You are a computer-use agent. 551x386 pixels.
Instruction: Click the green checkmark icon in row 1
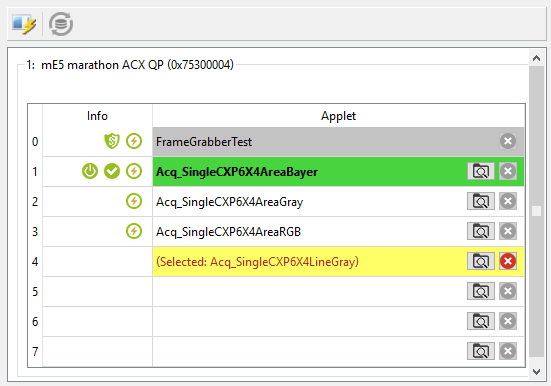click(112, 171)
